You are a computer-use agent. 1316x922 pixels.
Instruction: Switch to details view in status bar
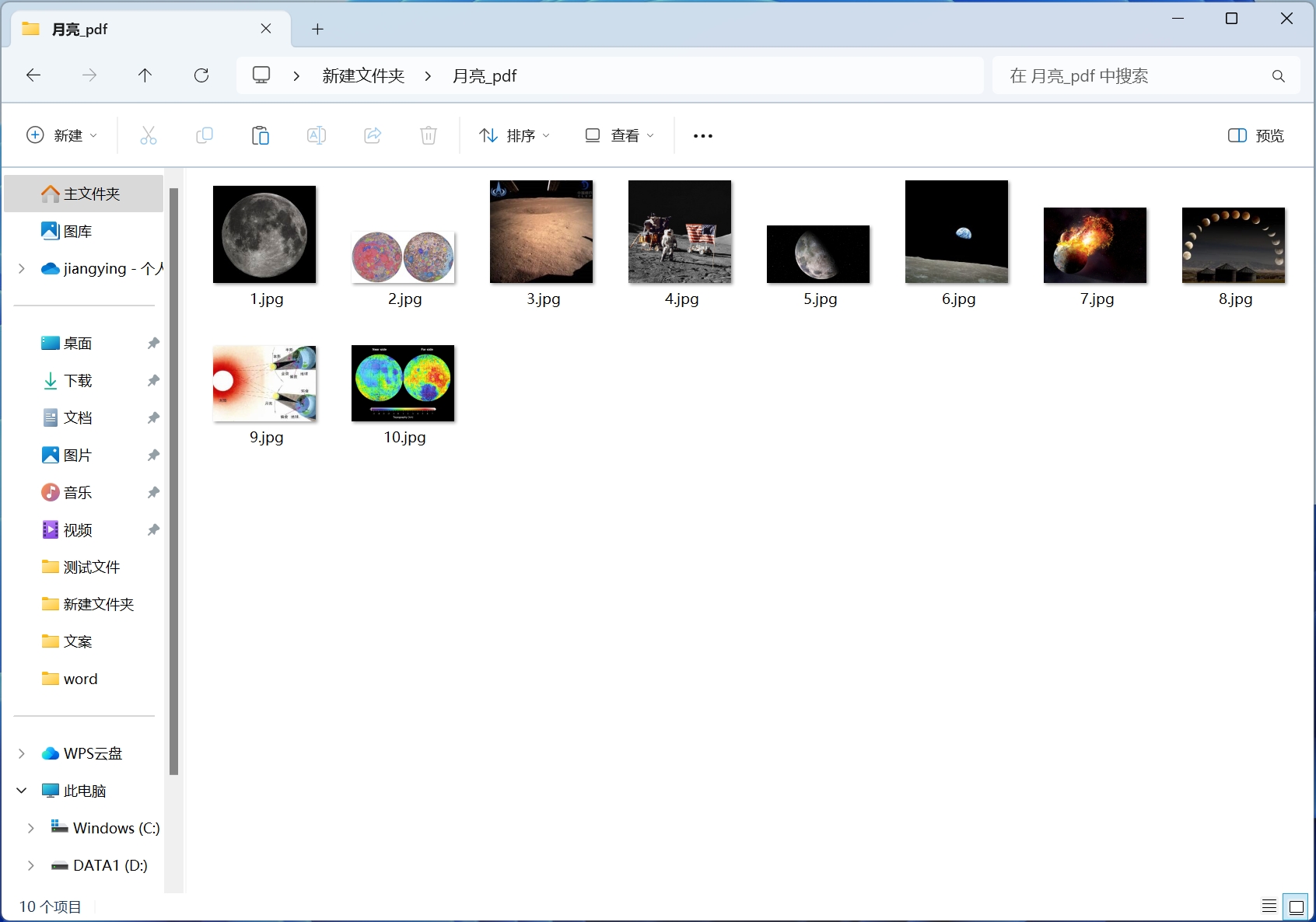(x=1268, y=906)
